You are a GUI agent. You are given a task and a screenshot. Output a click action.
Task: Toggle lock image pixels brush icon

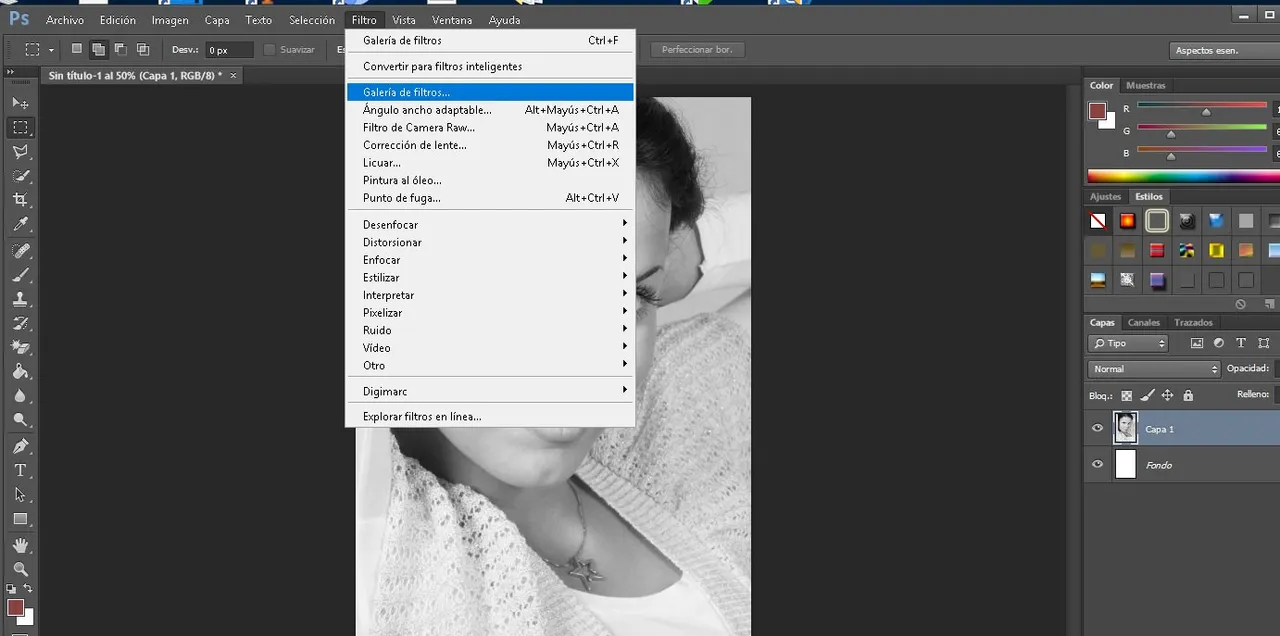pos(1148,395)
